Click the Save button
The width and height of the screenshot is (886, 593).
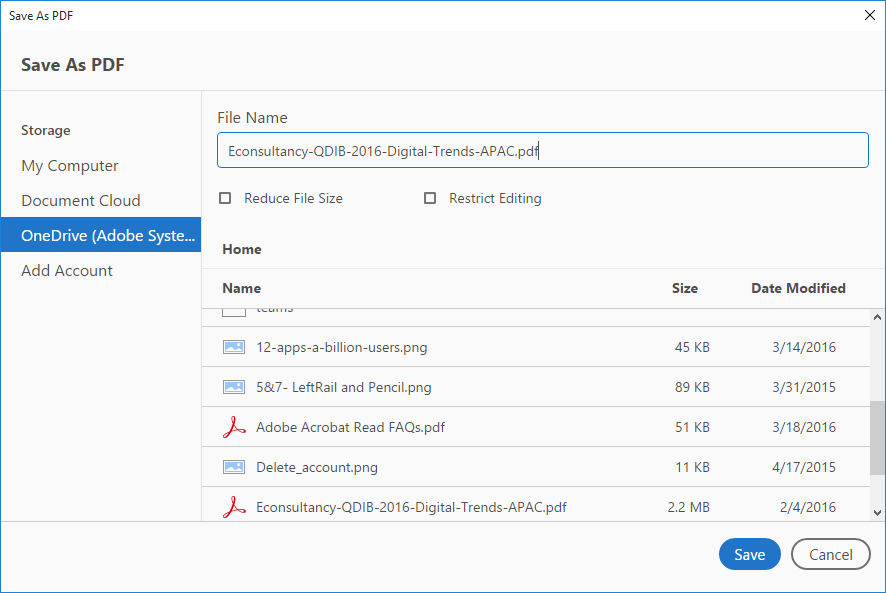coord(749,554)
